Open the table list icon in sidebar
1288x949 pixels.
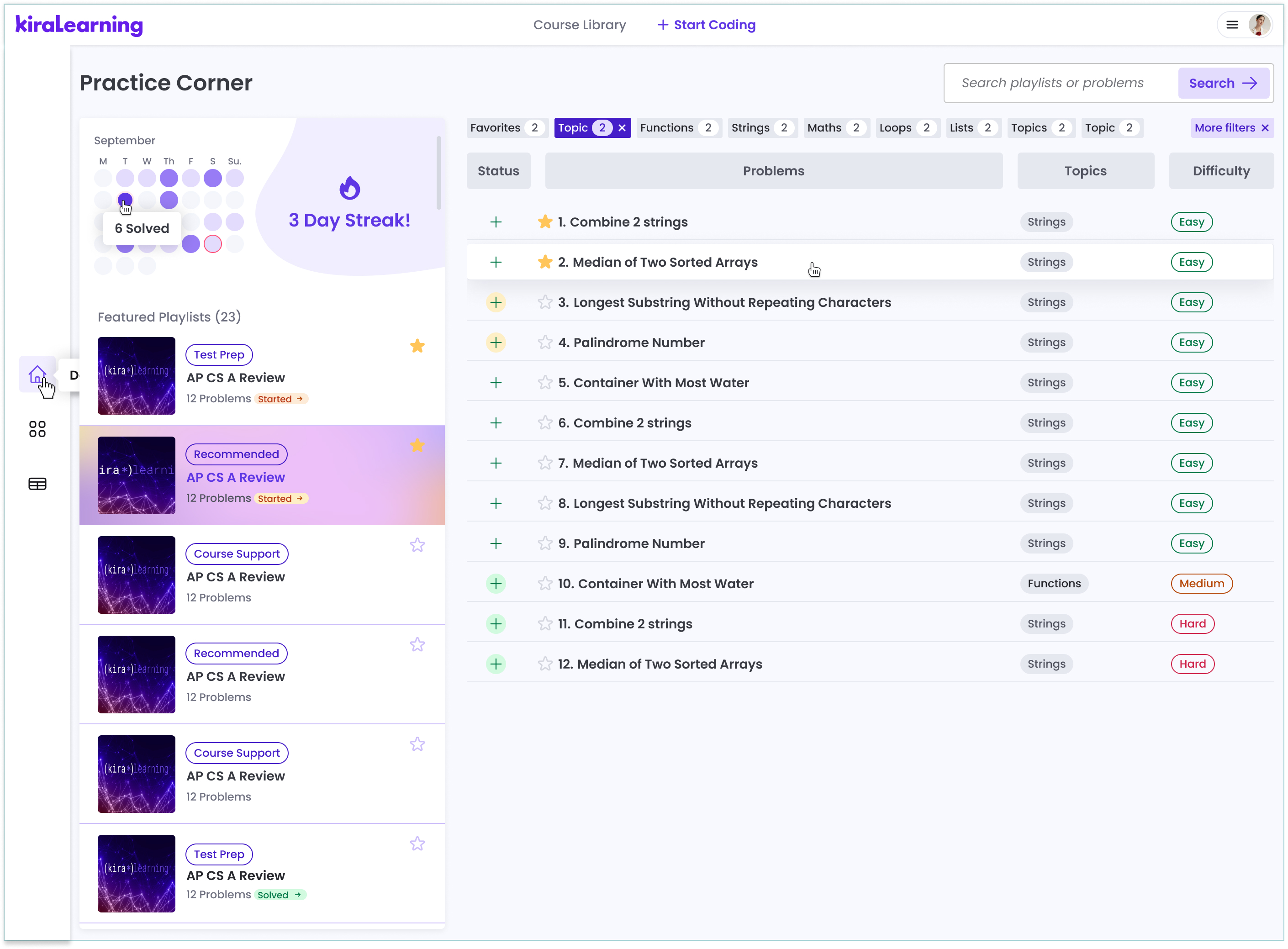[37, 484]
